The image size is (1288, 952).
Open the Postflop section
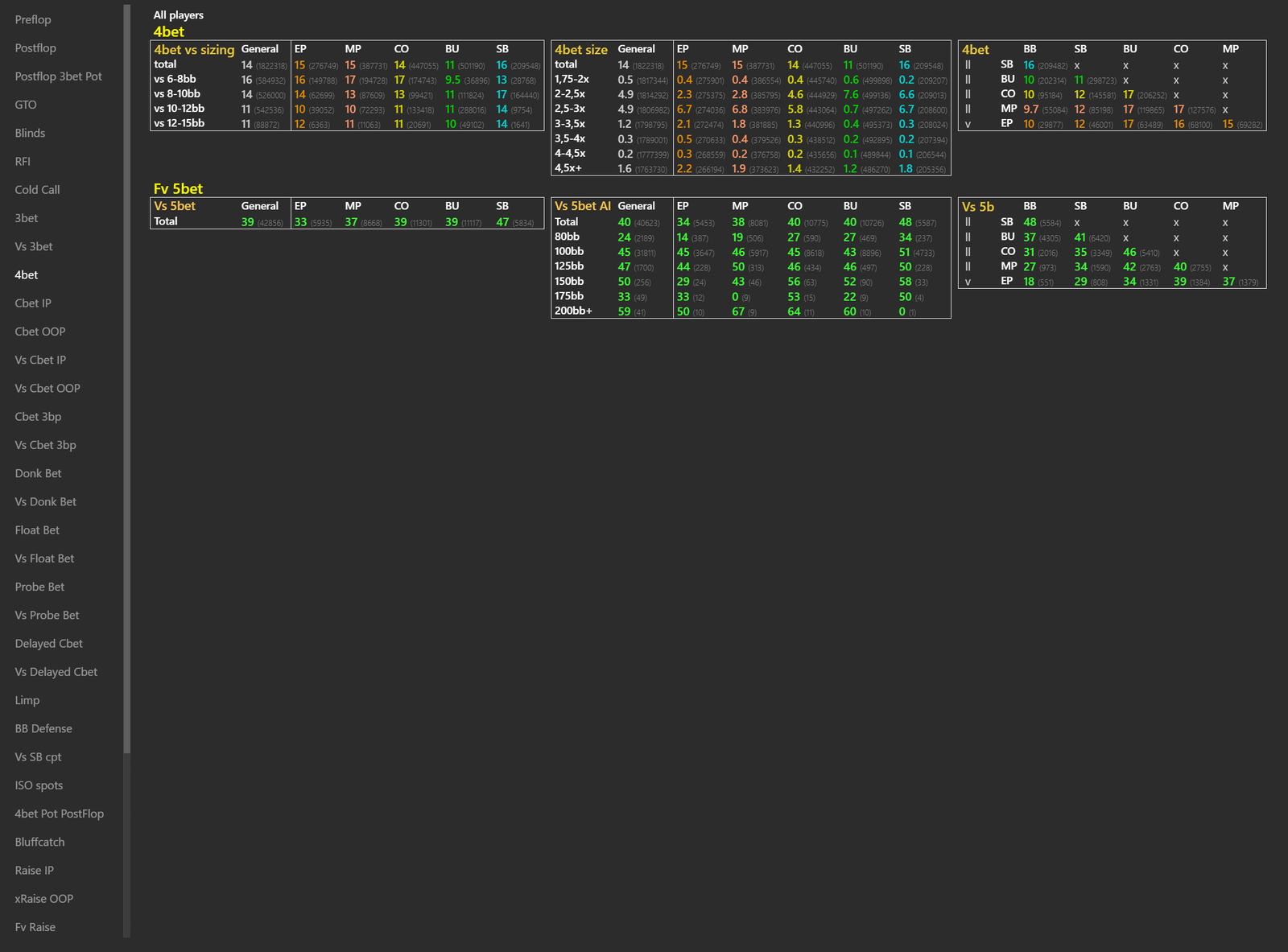pos(35,47)
